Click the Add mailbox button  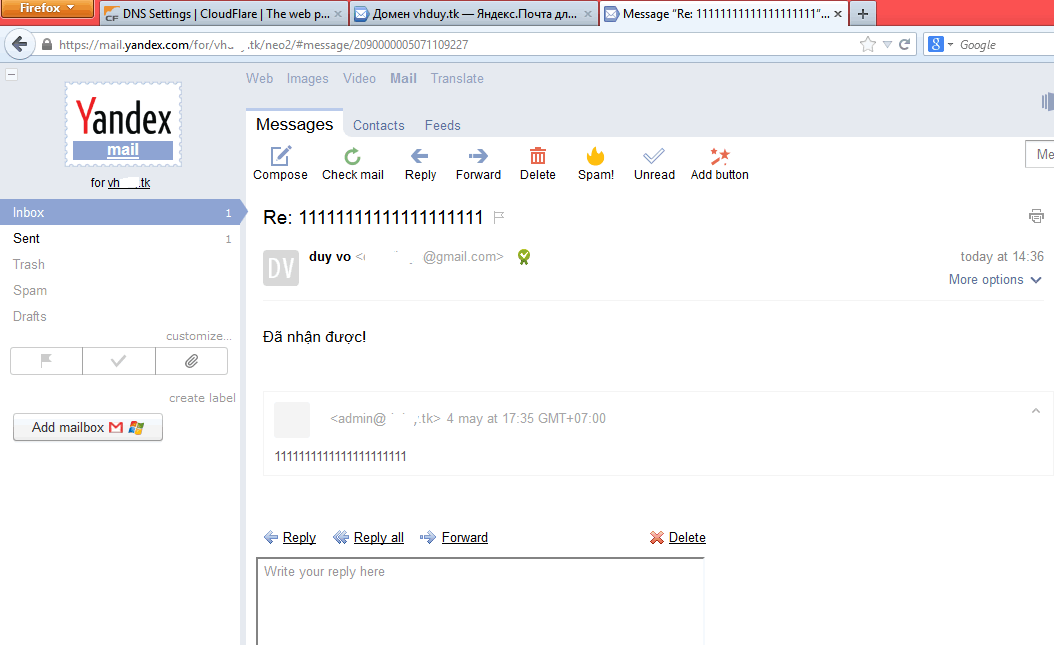coord(88,427)
